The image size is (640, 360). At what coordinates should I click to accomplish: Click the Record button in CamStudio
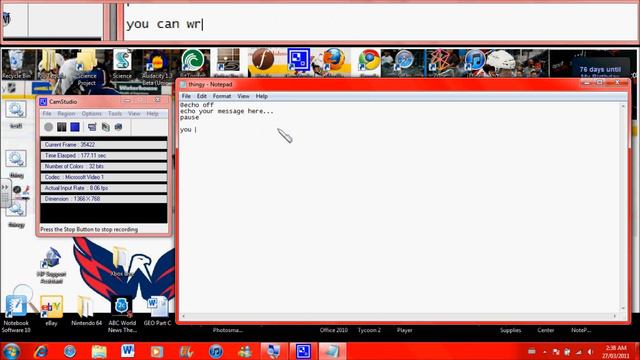[49, 127]
